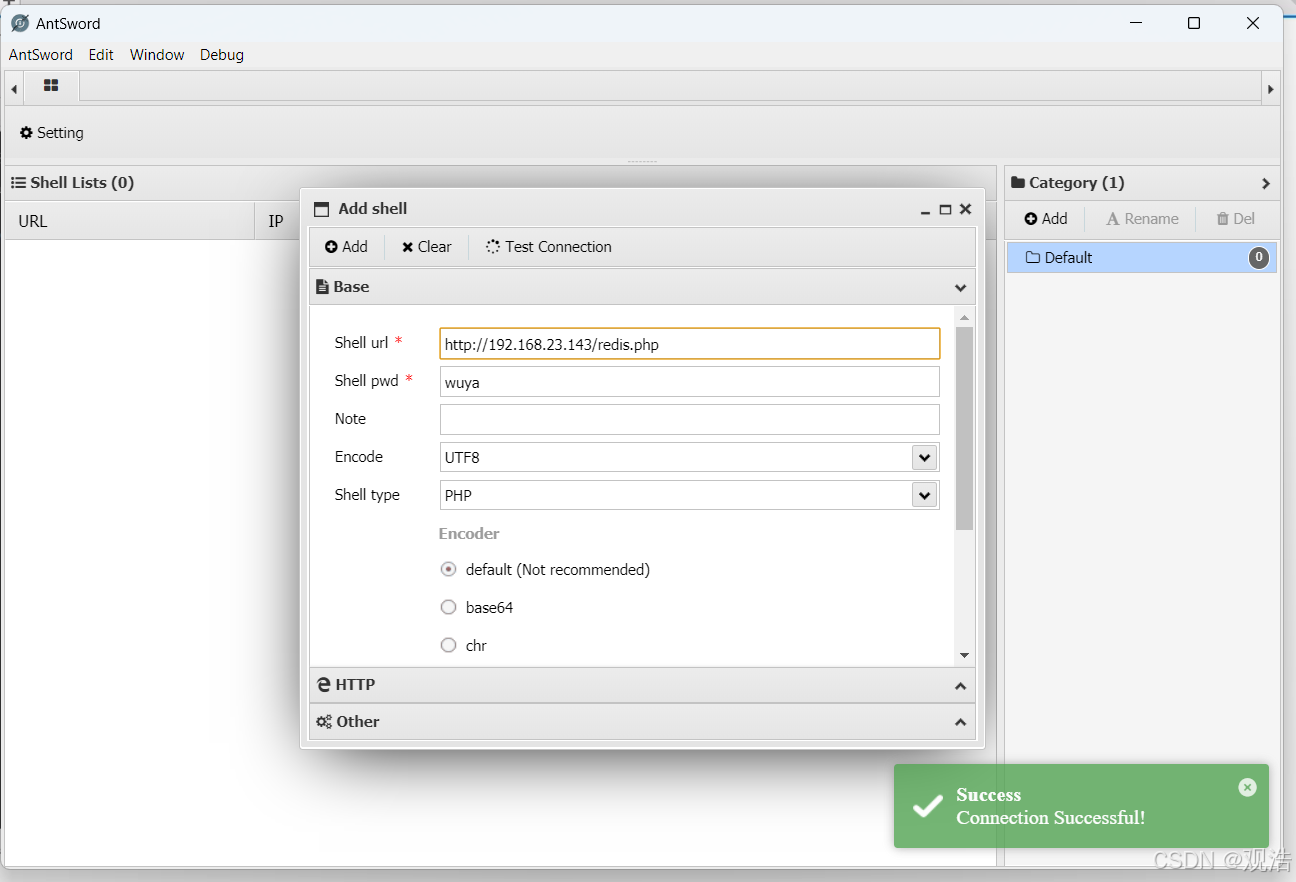Click the dialog scrollbar down arrow
Image resolution: width=1296 pixels, height=882 pixels.
964,655
